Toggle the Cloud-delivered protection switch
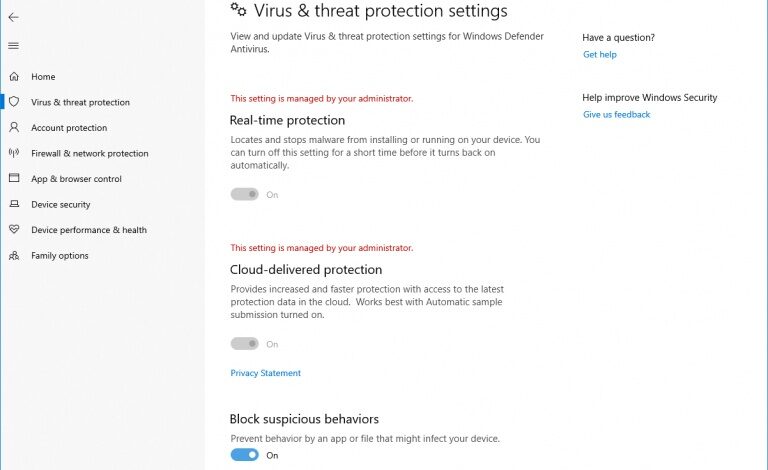The height and width of the screenshot is (470, 768). [244, 344]
